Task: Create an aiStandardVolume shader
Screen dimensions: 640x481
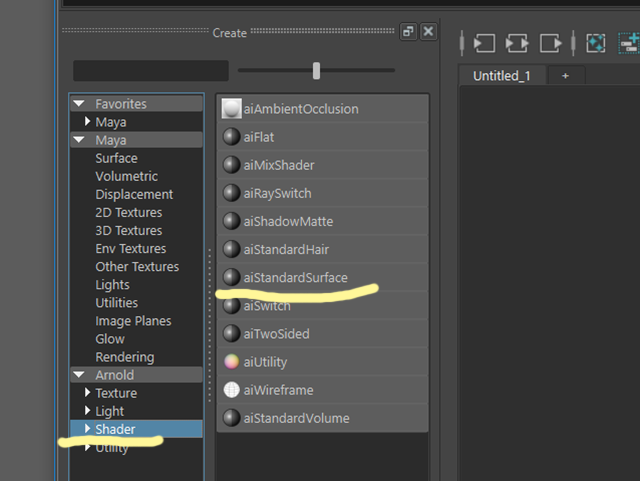Action: point(322,418)
